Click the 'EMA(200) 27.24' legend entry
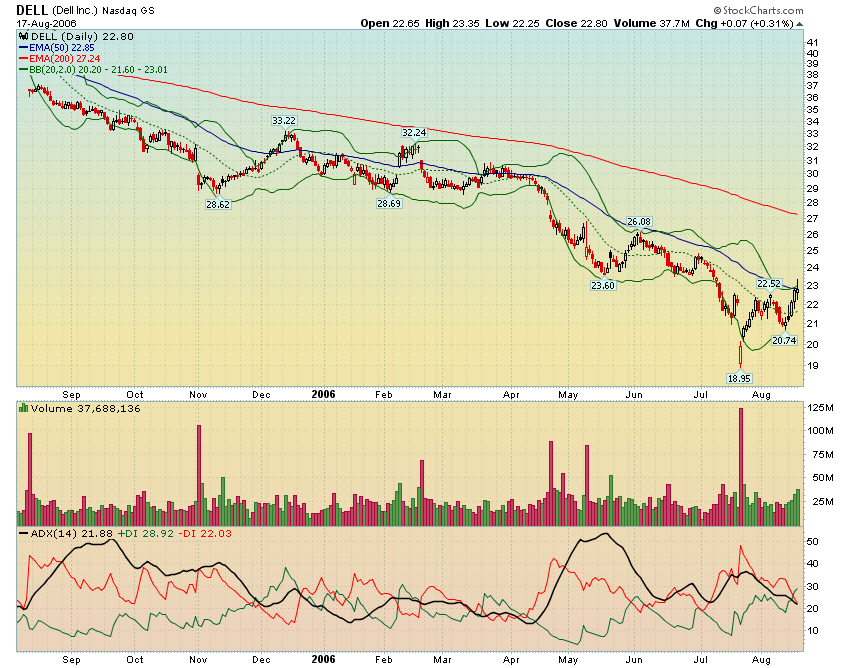Image resolution: width=850 pixels, height=668 pixels. pyautogui.click(x=65, y=59)
